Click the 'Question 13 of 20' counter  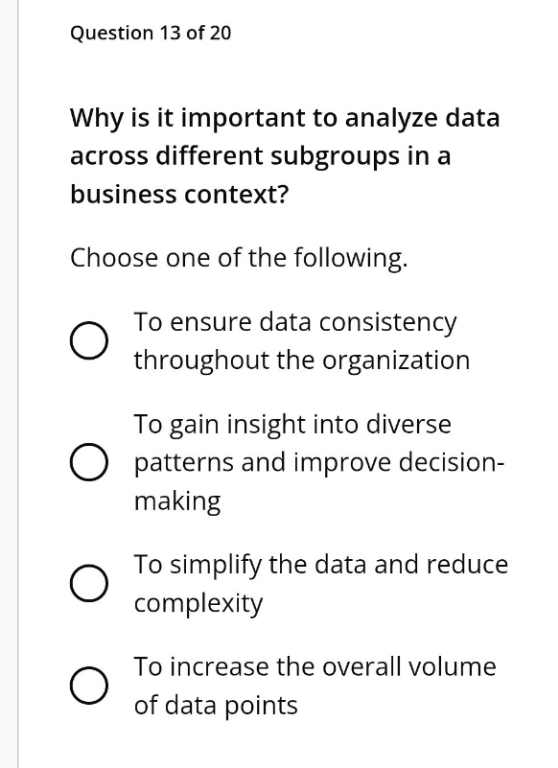tap(150, 33)
